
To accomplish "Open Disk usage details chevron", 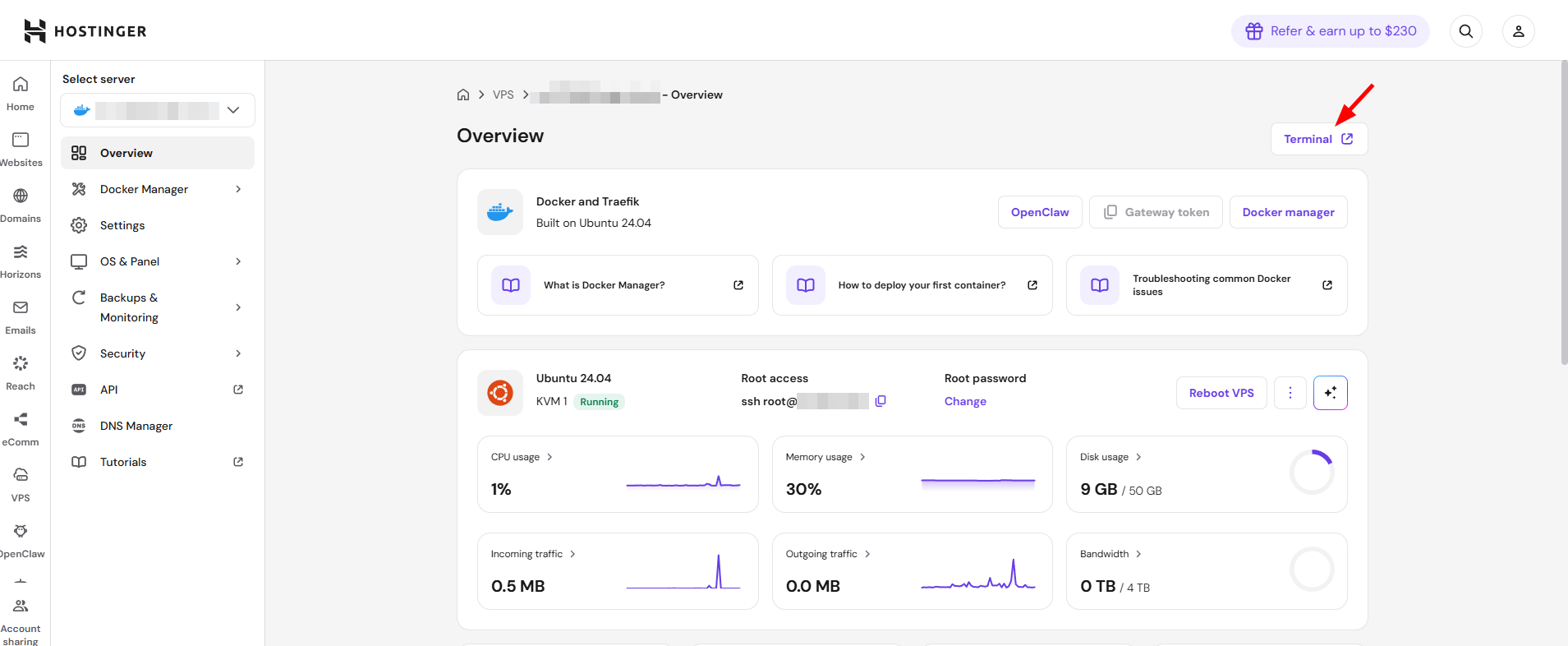I will pyautogui.click(x=1138, y=457).
